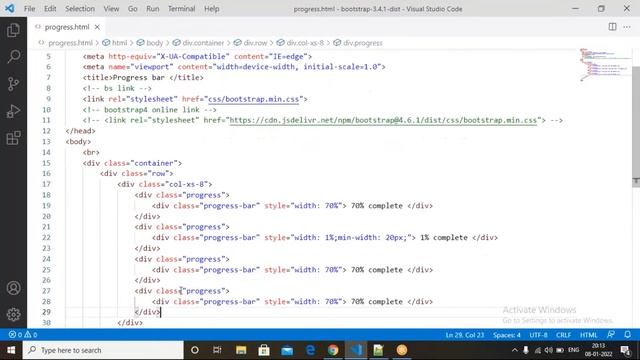Open the Accounts menu icon
640x360 pixels.
pos(13,288)
